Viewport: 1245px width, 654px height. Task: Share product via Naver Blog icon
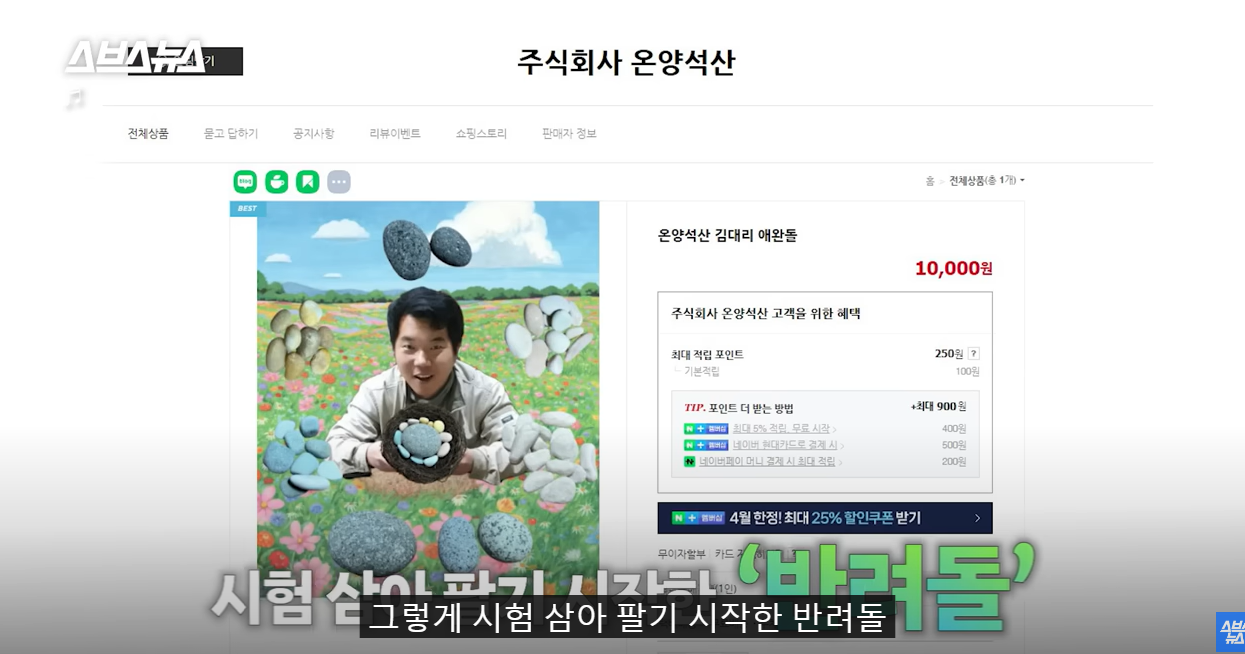[245, 182]
